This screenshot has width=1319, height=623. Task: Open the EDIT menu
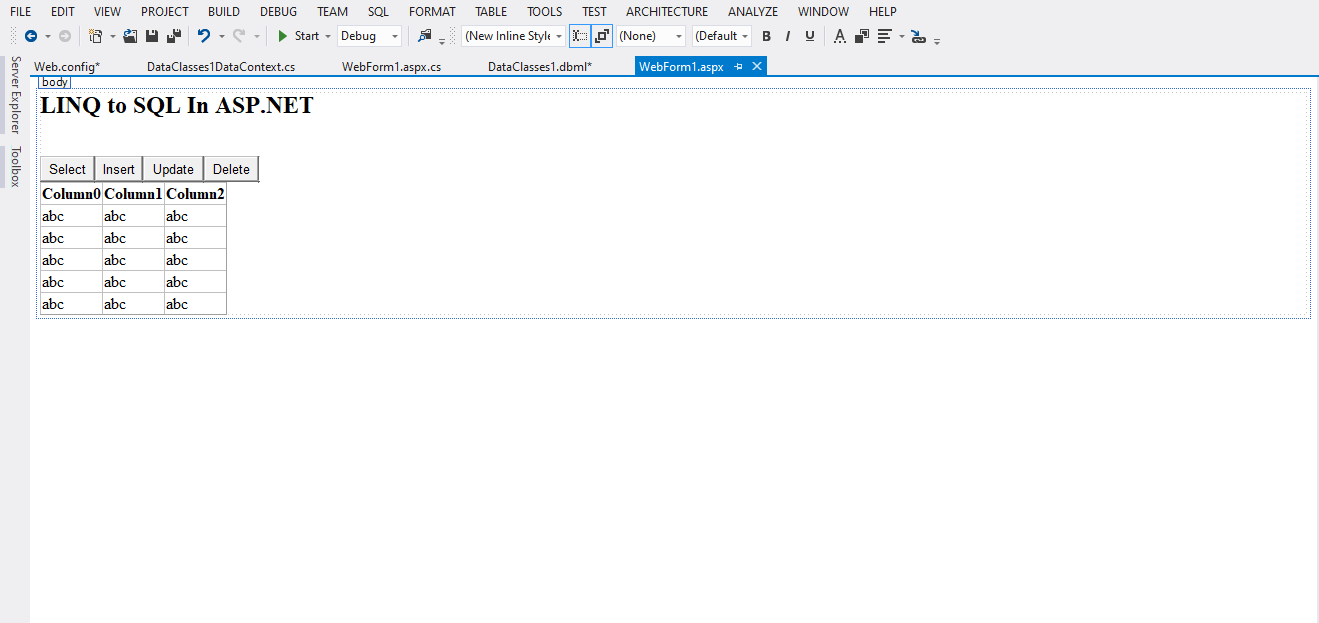[63, 12]
